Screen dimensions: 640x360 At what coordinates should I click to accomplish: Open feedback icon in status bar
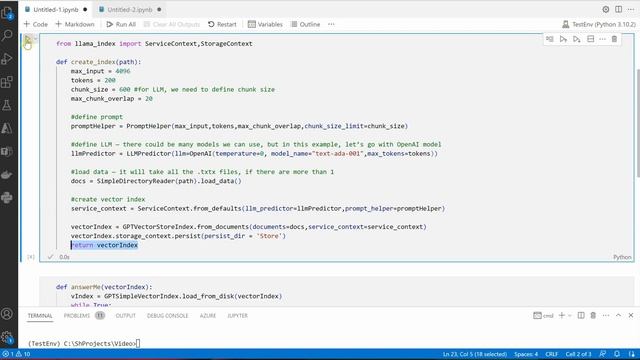point(602,354)
